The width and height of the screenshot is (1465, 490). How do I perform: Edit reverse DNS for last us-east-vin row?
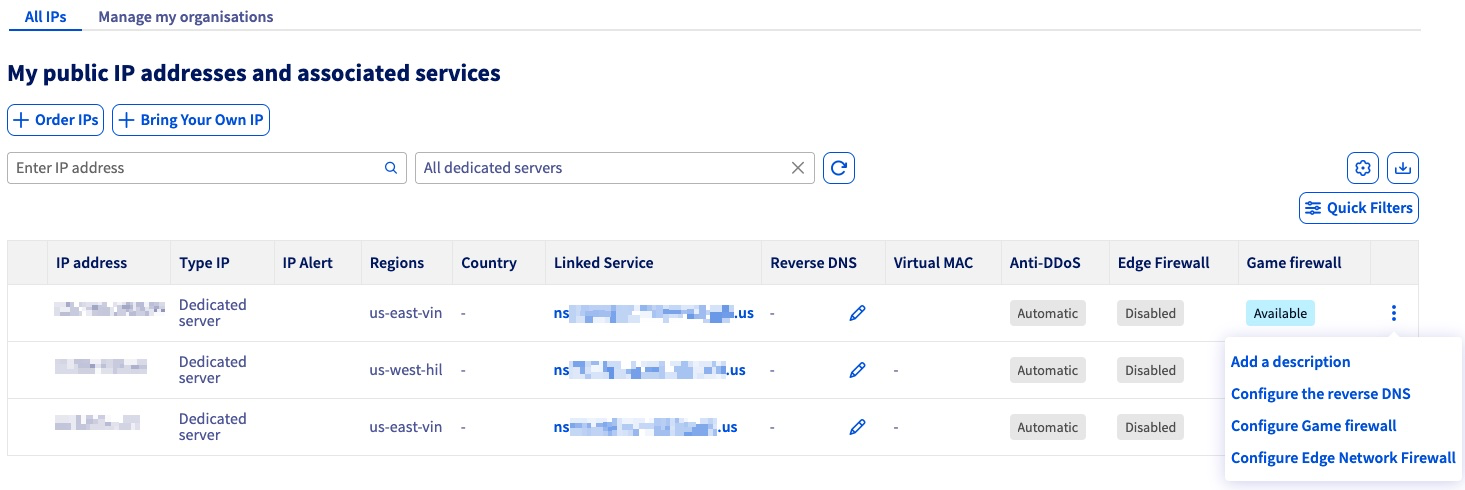pyautogui.click(x=857, y=427)
